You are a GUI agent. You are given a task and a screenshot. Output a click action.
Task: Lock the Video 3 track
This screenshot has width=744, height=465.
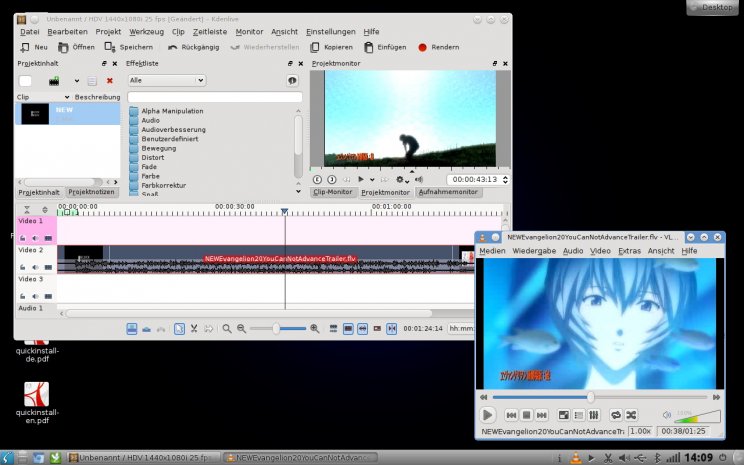tap(23, 297)
